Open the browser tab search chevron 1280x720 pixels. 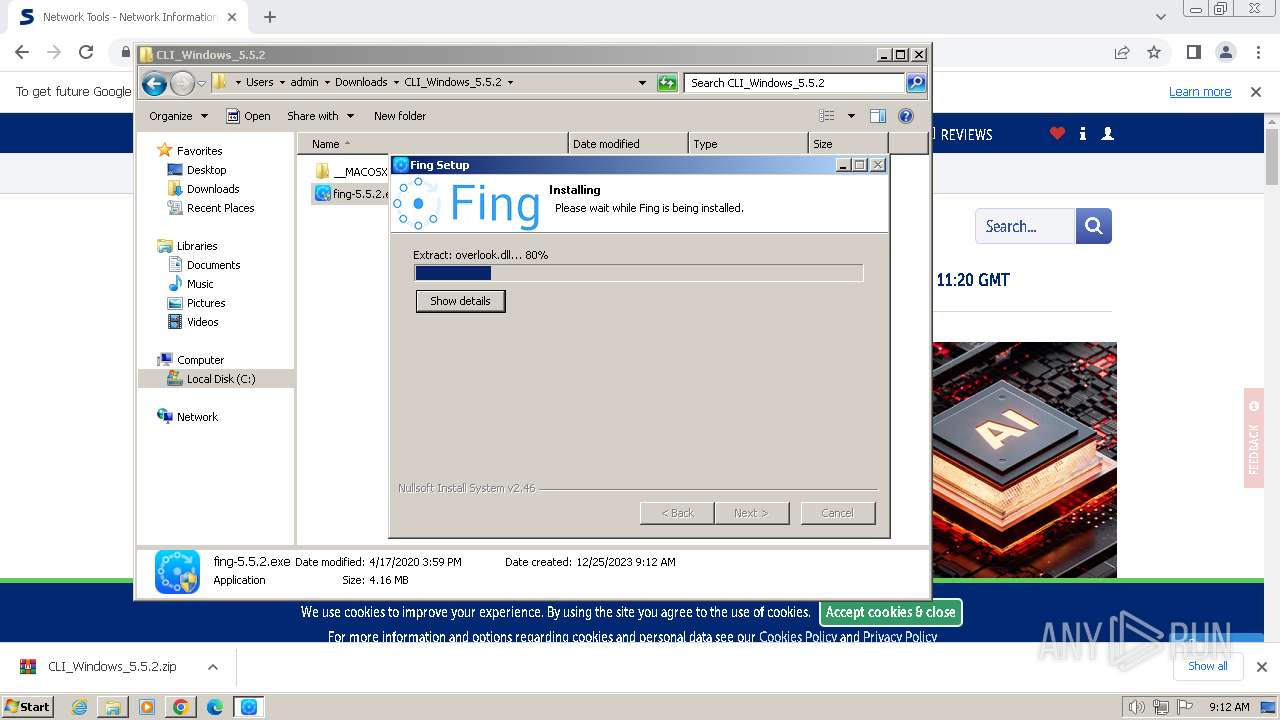[x=1160, y=17]
